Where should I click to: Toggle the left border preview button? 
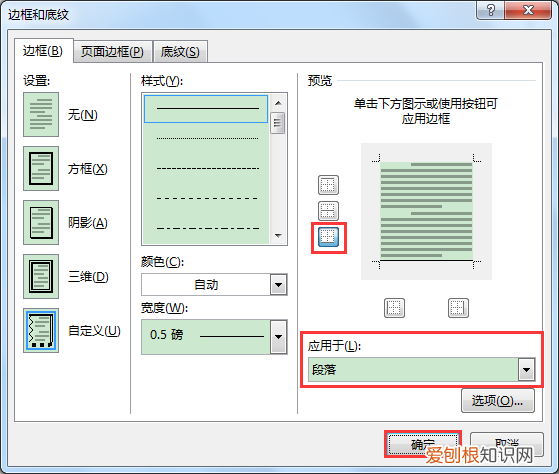pyautogui.click(x=394, y=308)
